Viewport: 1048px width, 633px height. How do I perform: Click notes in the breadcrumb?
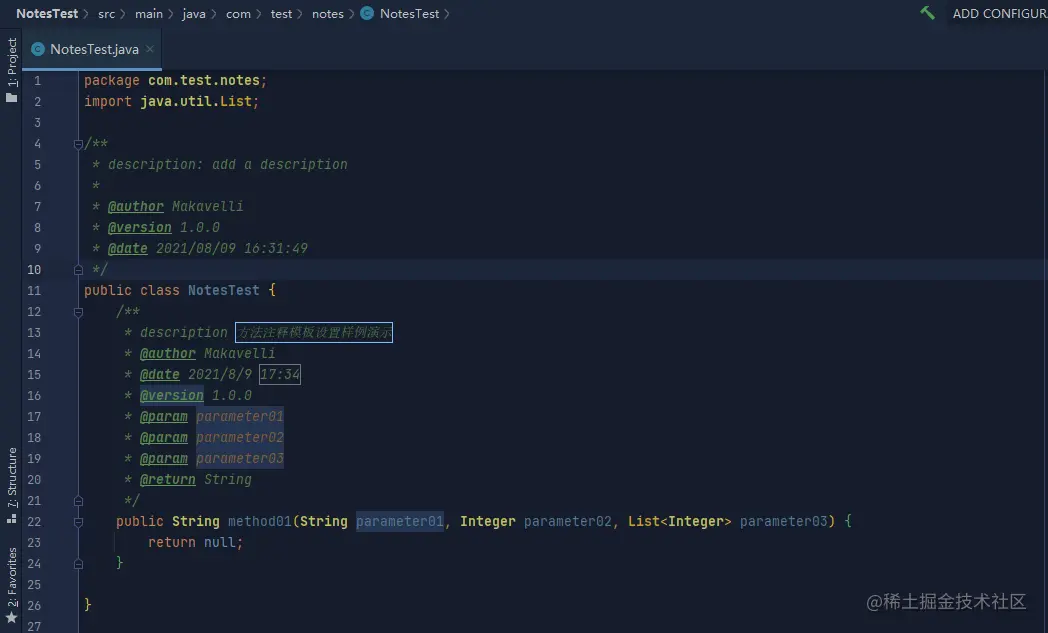(328, 14)
